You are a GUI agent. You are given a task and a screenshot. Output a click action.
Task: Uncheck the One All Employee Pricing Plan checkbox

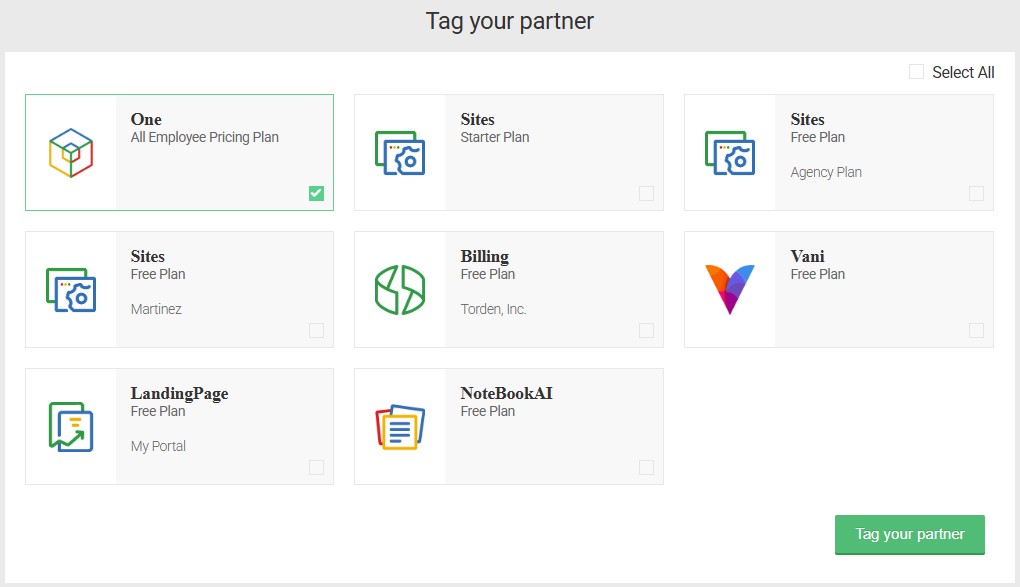click(x=316, y=193)
